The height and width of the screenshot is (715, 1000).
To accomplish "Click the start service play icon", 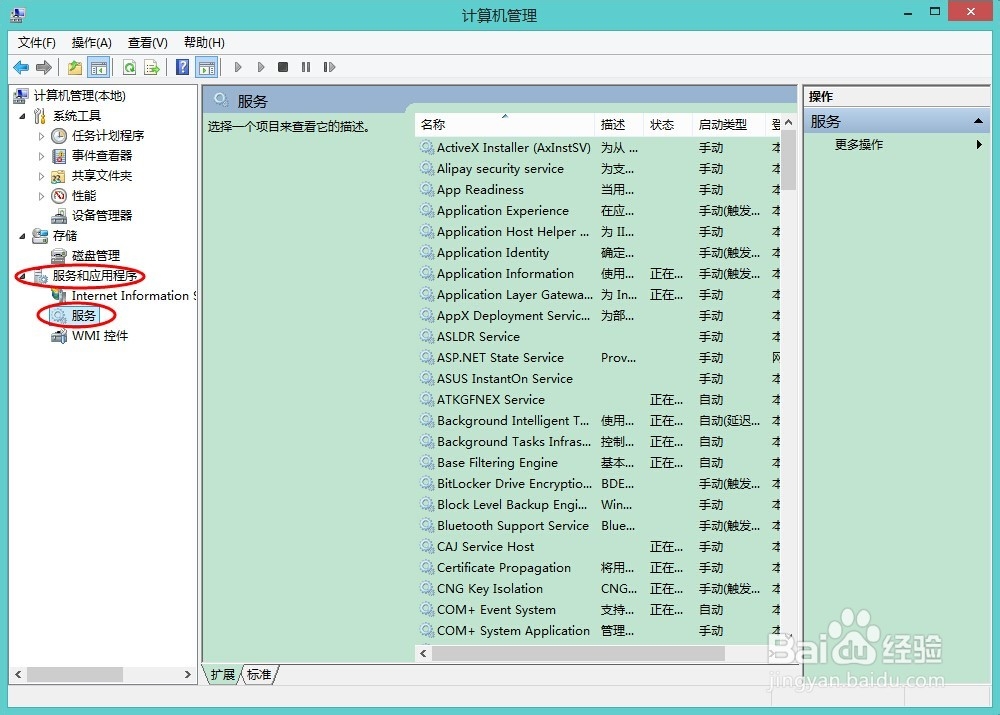I will point(237,67).
